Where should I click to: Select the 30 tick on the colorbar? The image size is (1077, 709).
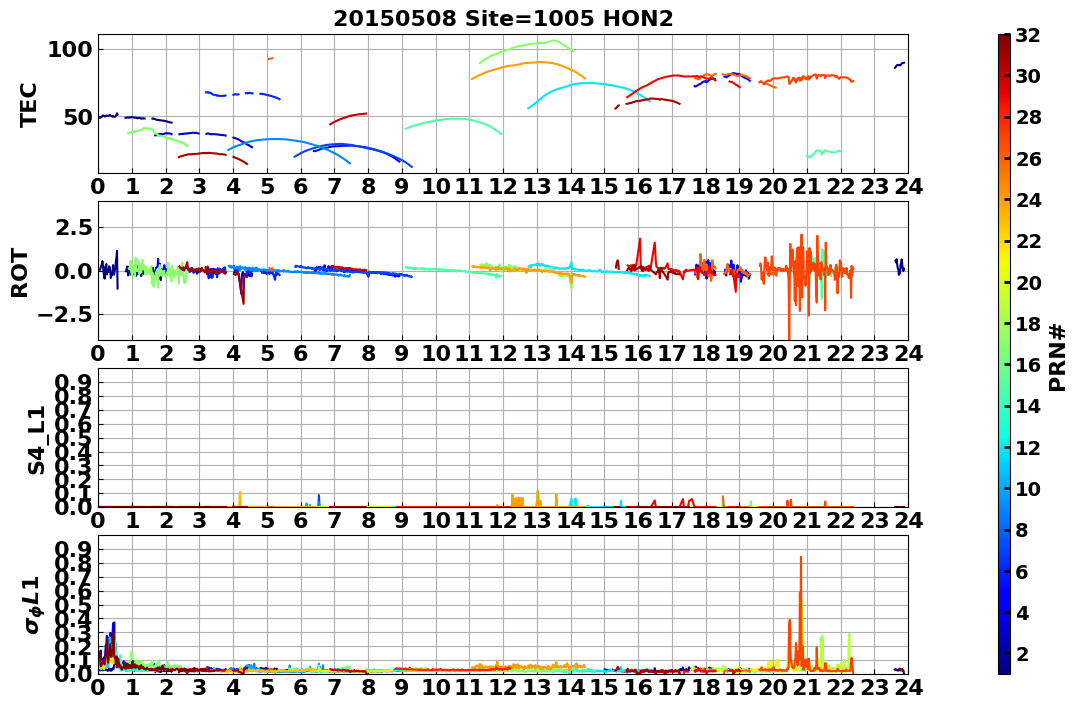[1028, 76]
